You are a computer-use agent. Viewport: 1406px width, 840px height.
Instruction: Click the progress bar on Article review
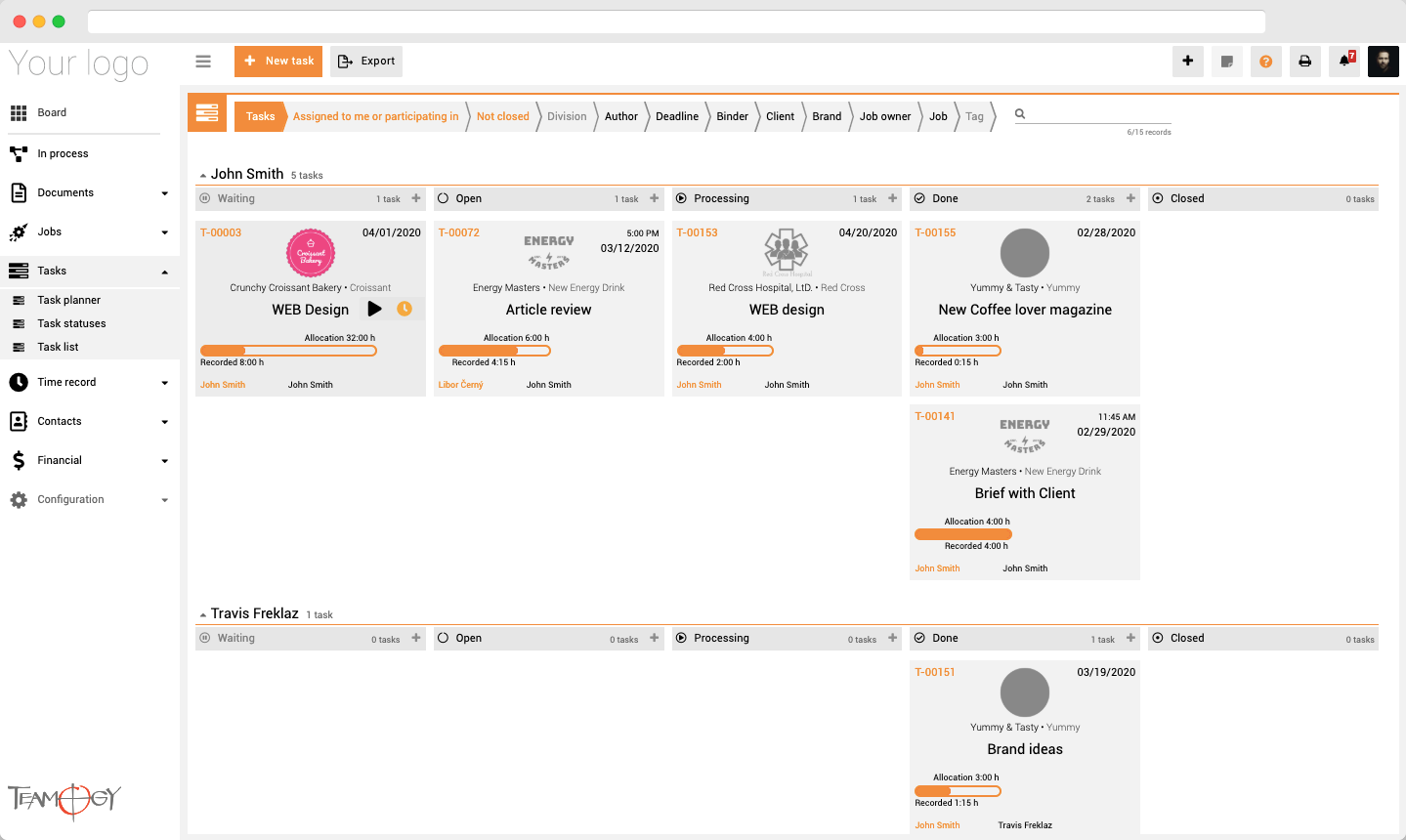coord(494,351)
